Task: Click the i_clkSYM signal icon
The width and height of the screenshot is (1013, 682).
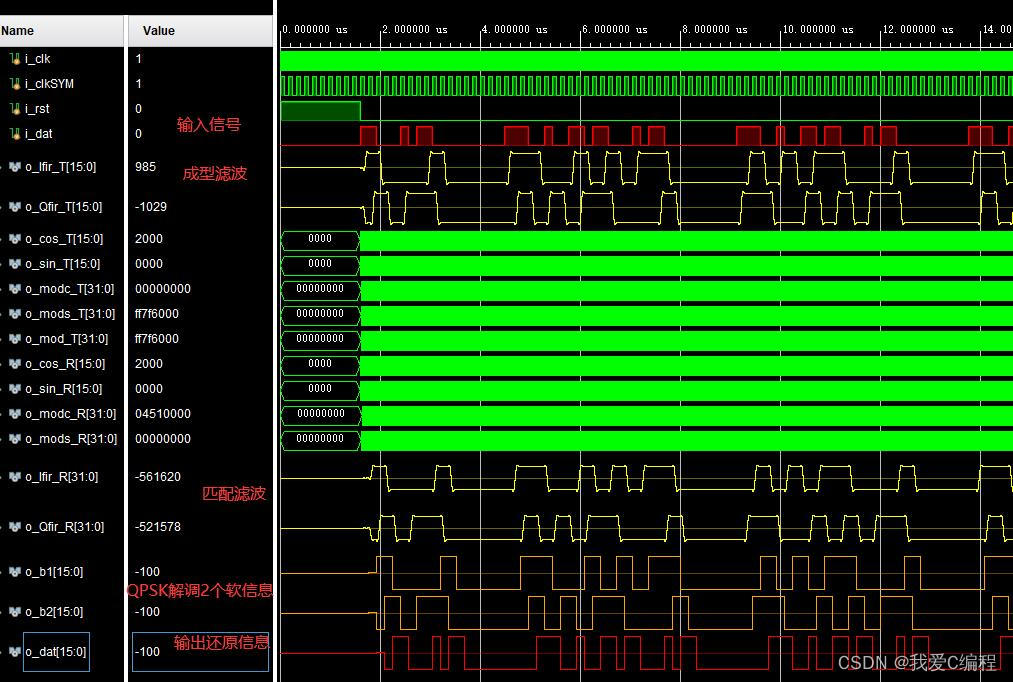Action: (14, 84)
